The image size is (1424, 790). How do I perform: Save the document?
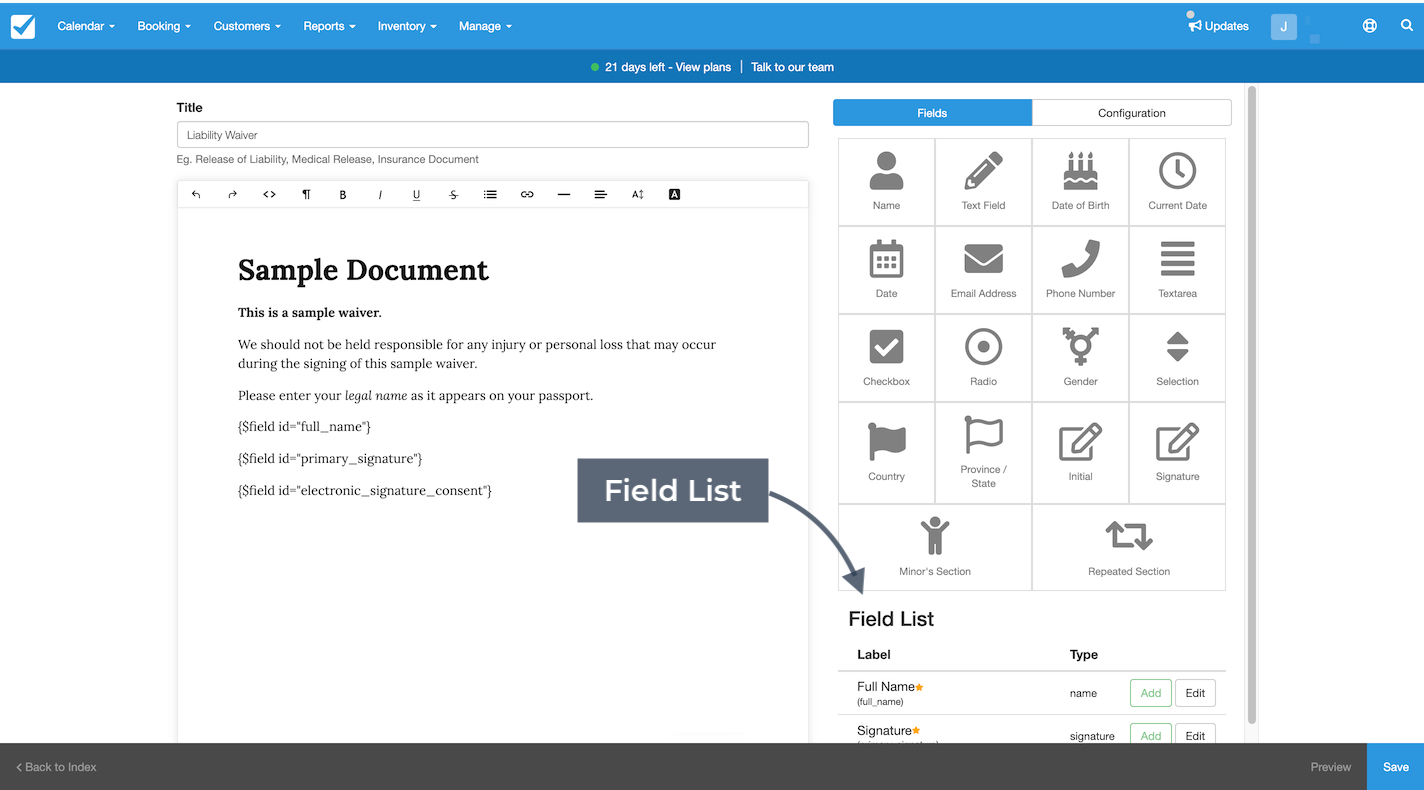coord(1395,767)
